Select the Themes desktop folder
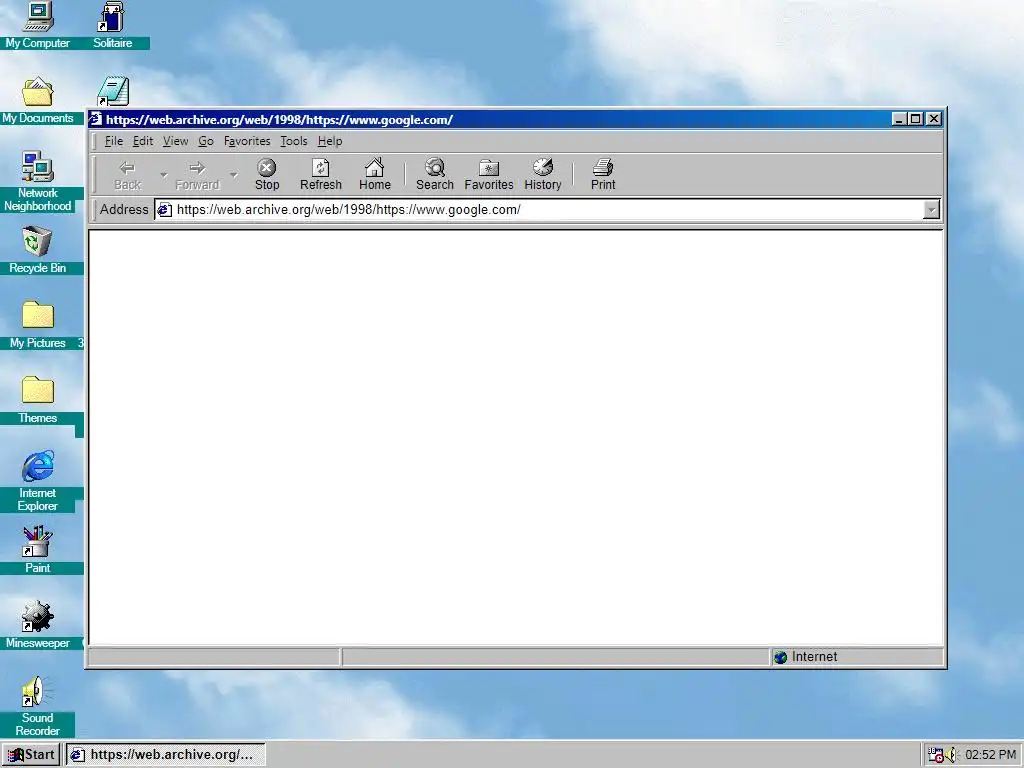Viewport: 1024px width, 768px height. coord(38,400)
